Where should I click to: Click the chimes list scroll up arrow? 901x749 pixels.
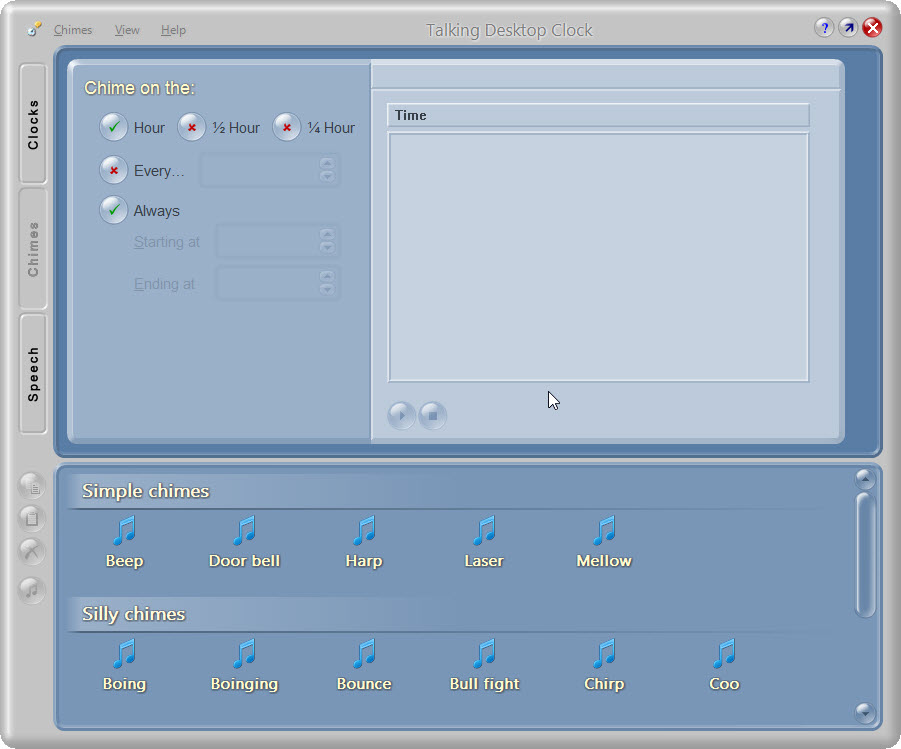(x=865, y=479)
